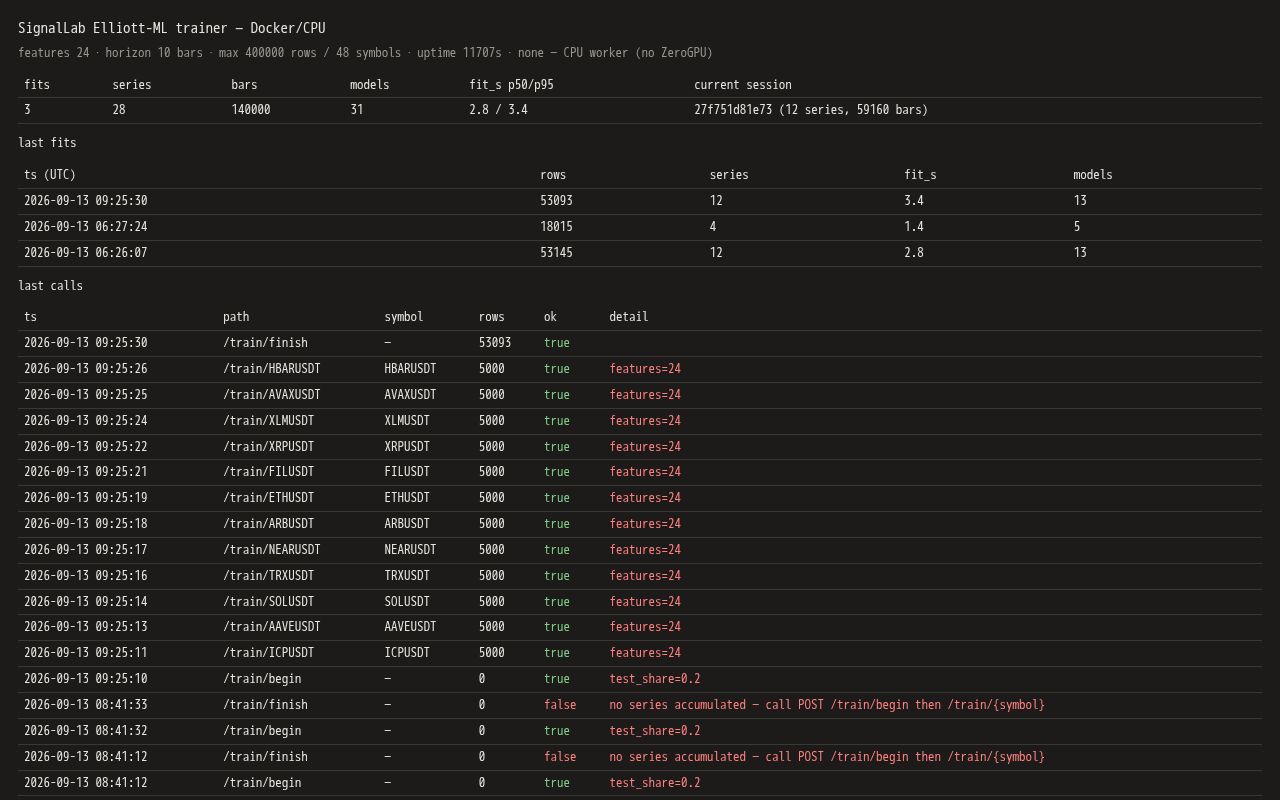
Task: Click the features=24 detail in XRPUSDT row
Action: pyautogui.click(x=645, y=447)
